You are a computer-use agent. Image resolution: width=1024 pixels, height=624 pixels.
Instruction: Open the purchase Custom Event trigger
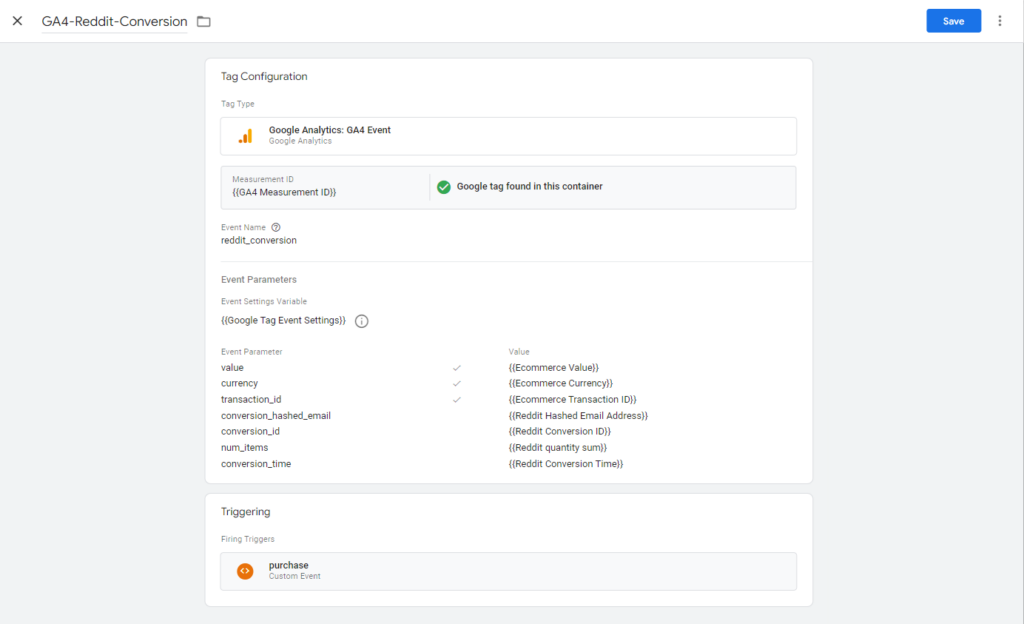point(508,571)
